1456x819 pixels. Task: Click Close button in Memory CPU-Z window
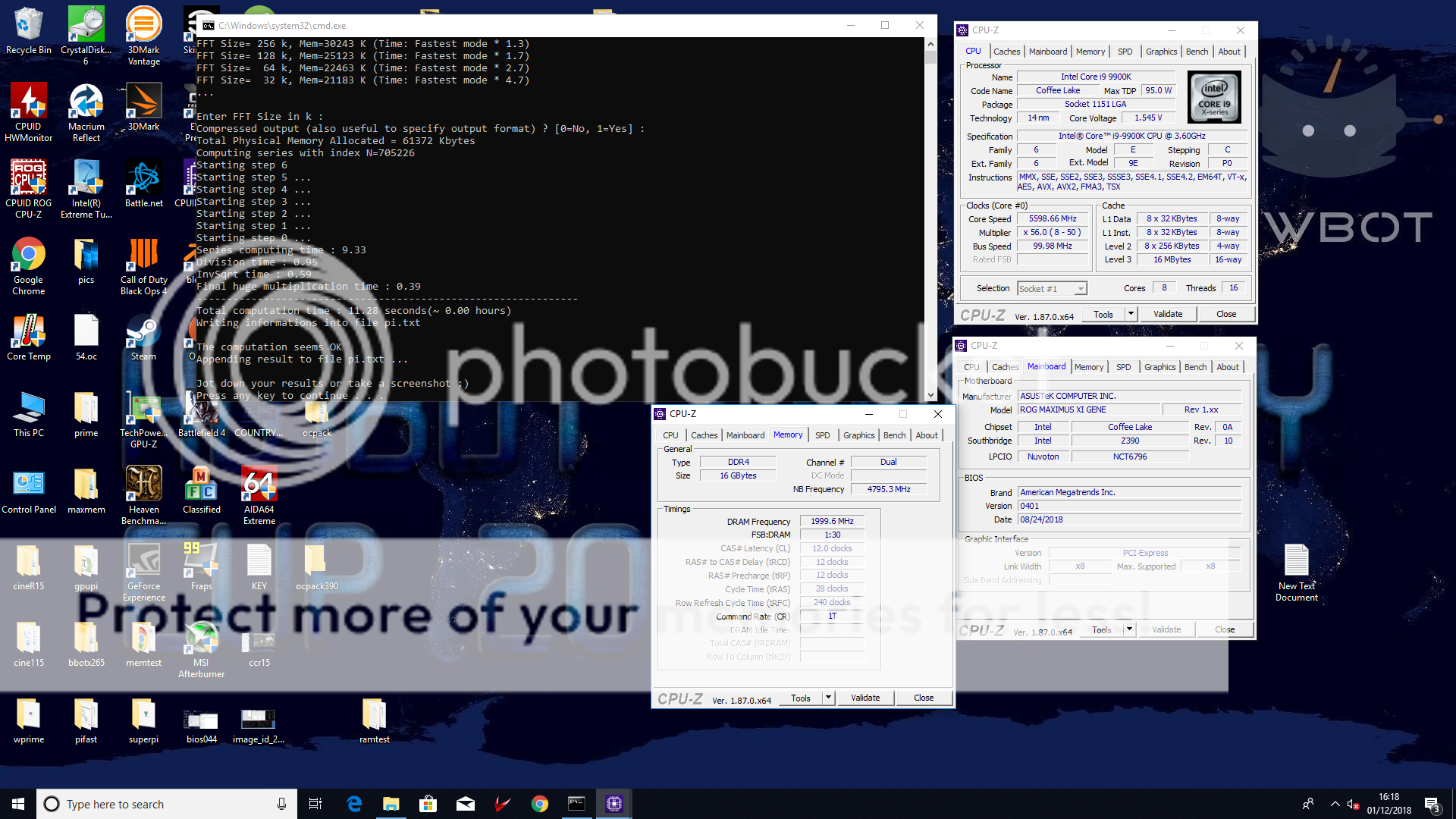click(923, 698)
